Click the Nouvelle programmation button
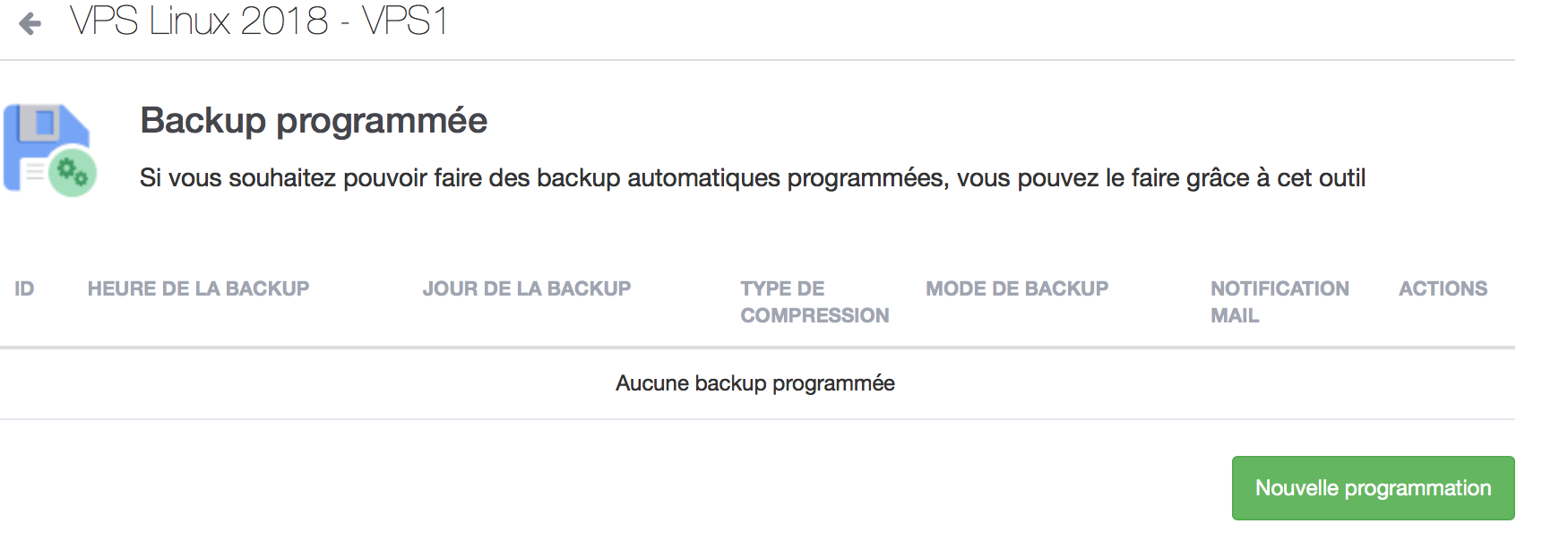The height and width of the screenshot is (541, 1568). [1373, 488]
